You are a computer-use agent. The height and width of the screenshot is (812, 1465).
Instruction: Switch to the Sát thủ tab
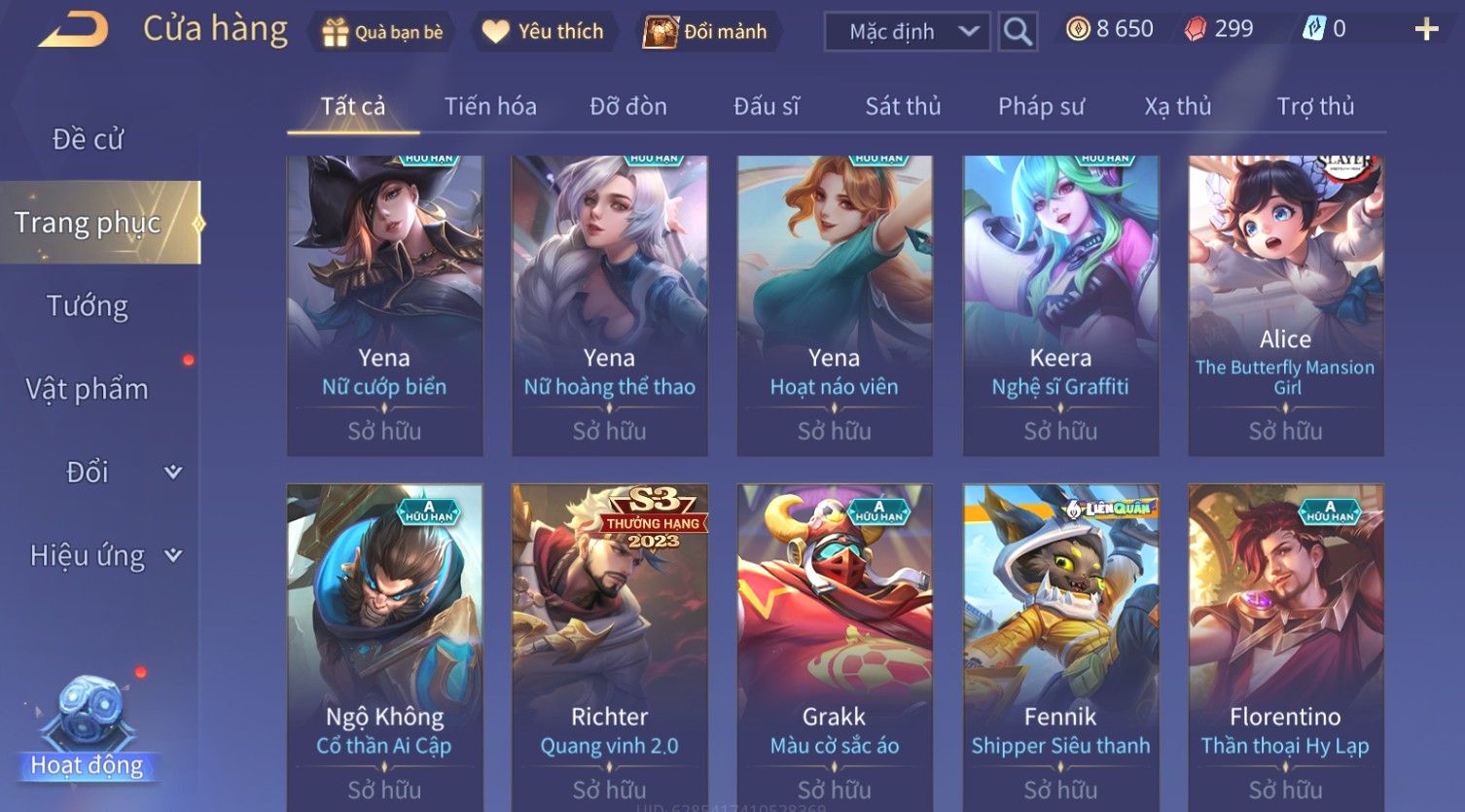(903, 106)
